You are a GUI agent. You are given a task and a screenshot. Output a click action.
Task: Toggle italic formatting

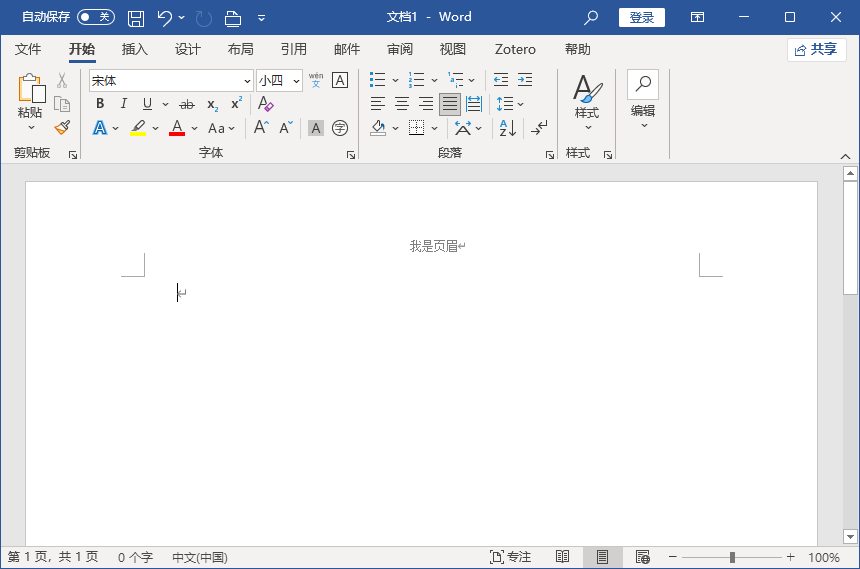tap(123, 103)
